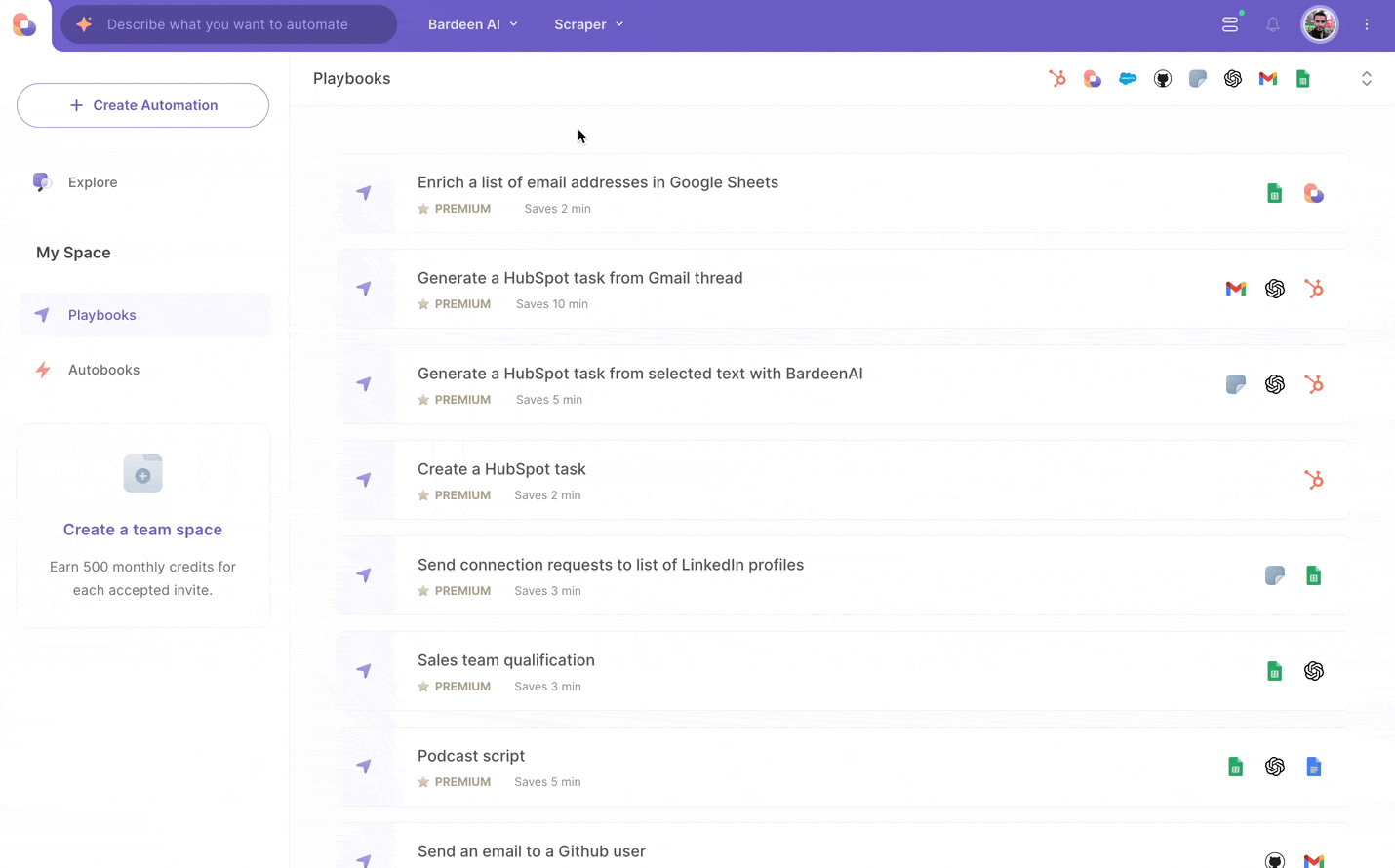Open the notifications bell
1395x868 pixels.
tap(1273, 24)
